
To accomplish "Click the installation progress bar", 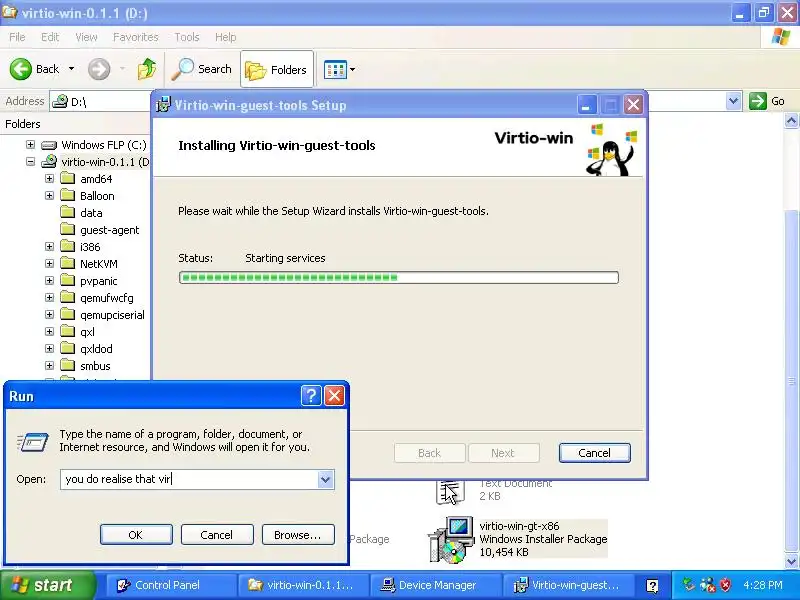I will click(398, 278).
